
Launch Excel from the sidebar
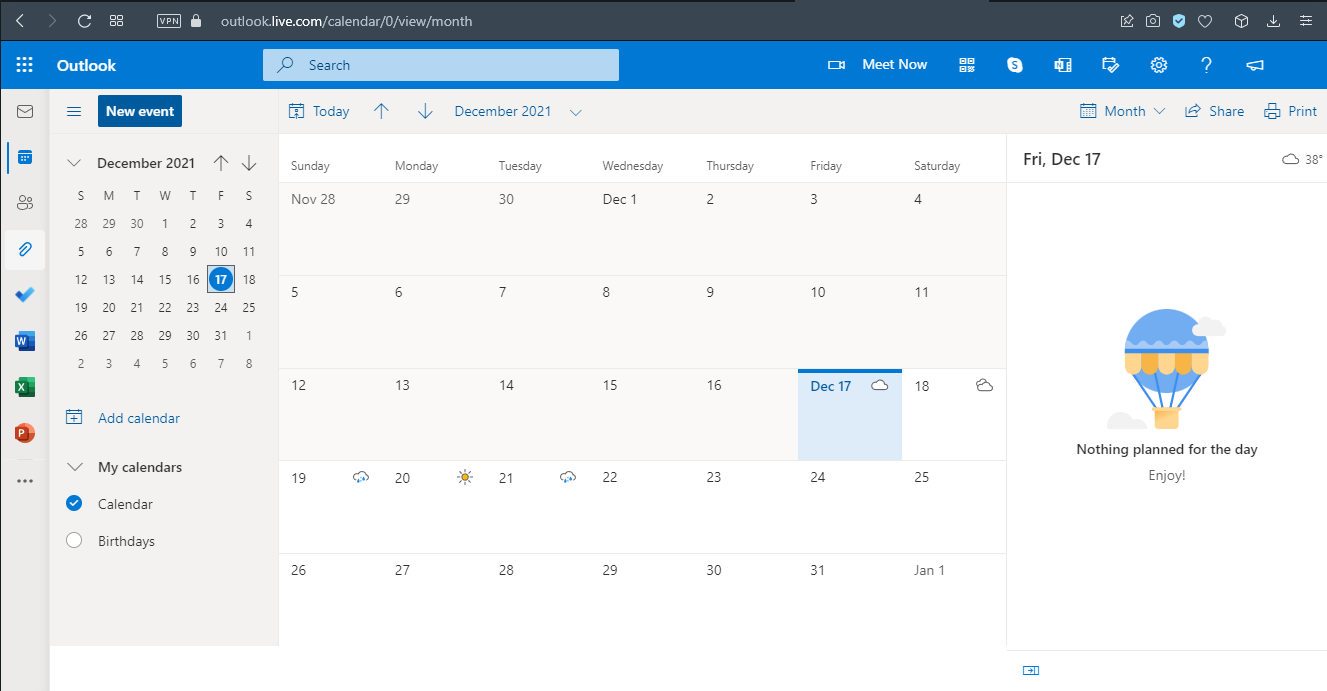click(25, 388)
